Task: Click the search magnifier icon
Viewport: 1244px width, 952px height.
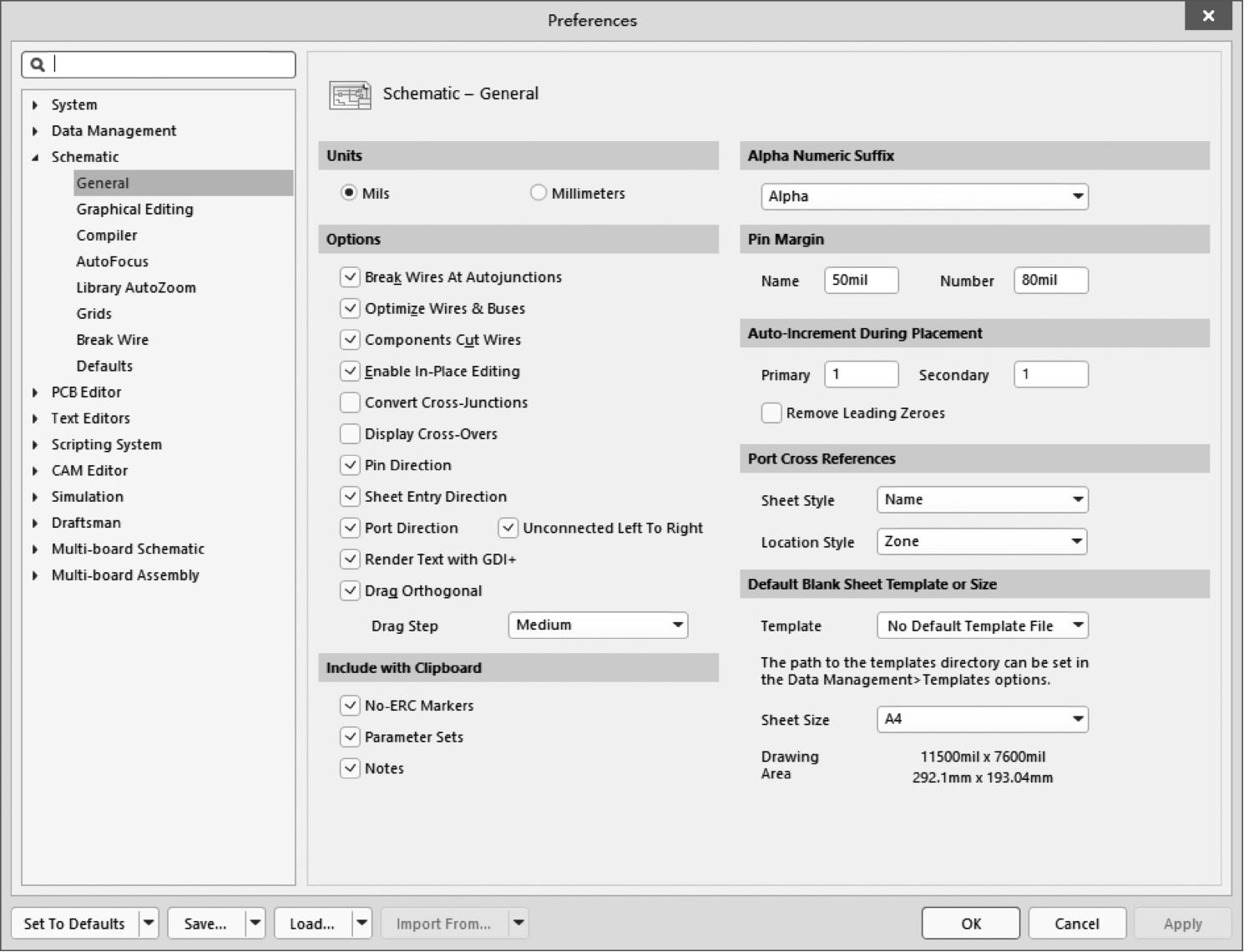Action: coord(38,64)
